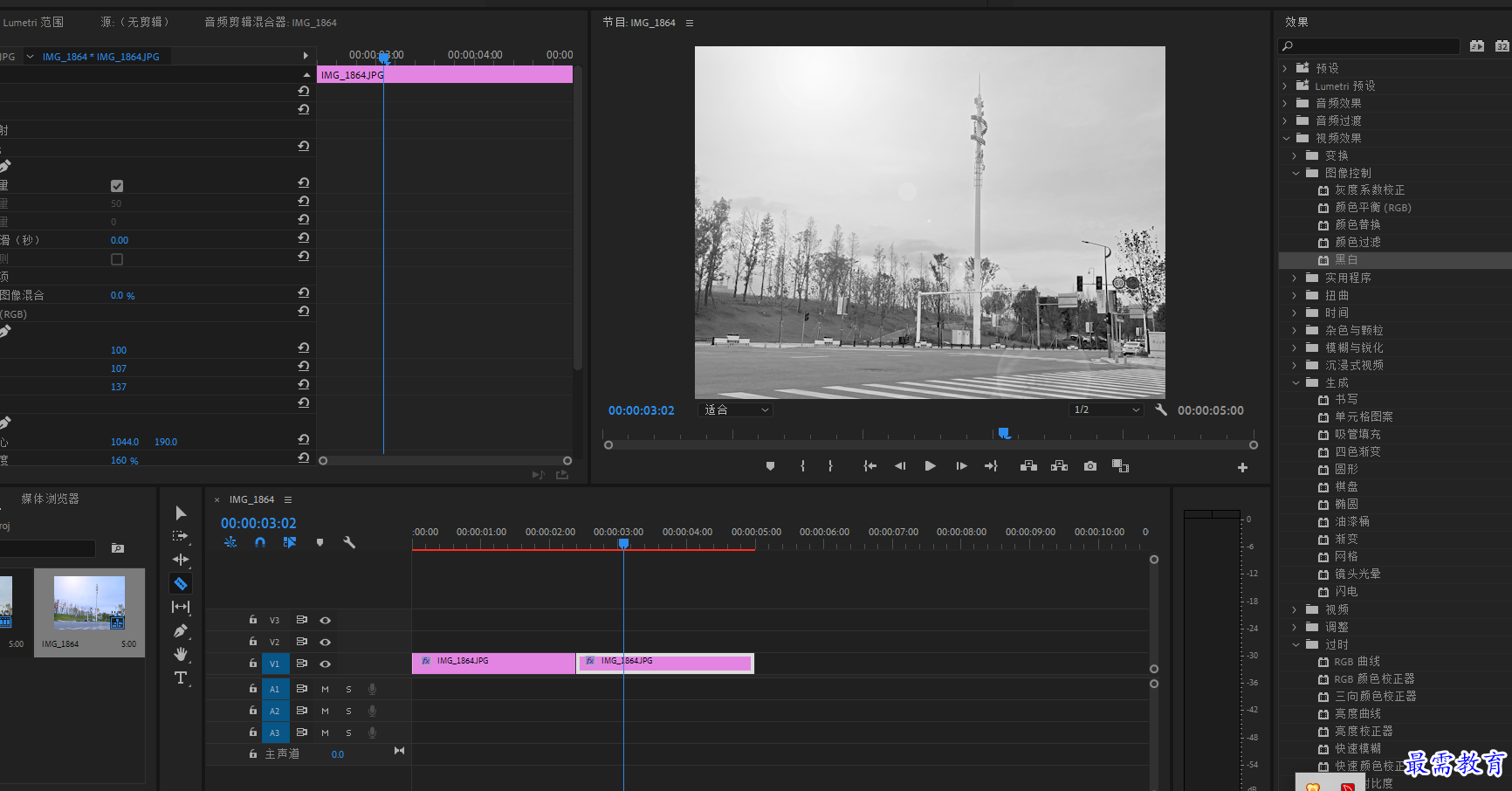The image size is (1512, 791).
Task: Mark Out point in program monitor
Action: click(830, 466)
